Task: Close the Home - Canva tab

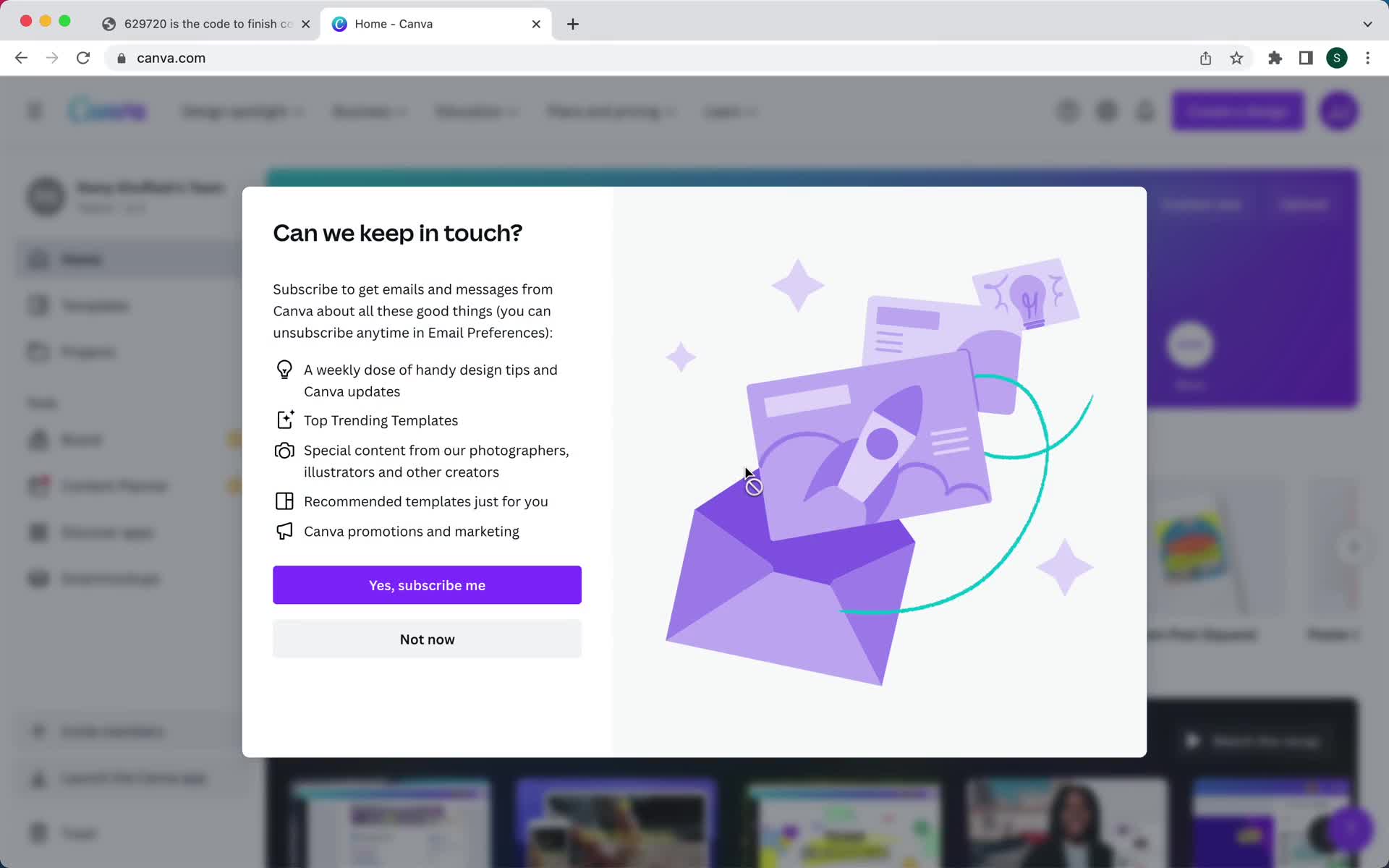Action: (536, 24)
